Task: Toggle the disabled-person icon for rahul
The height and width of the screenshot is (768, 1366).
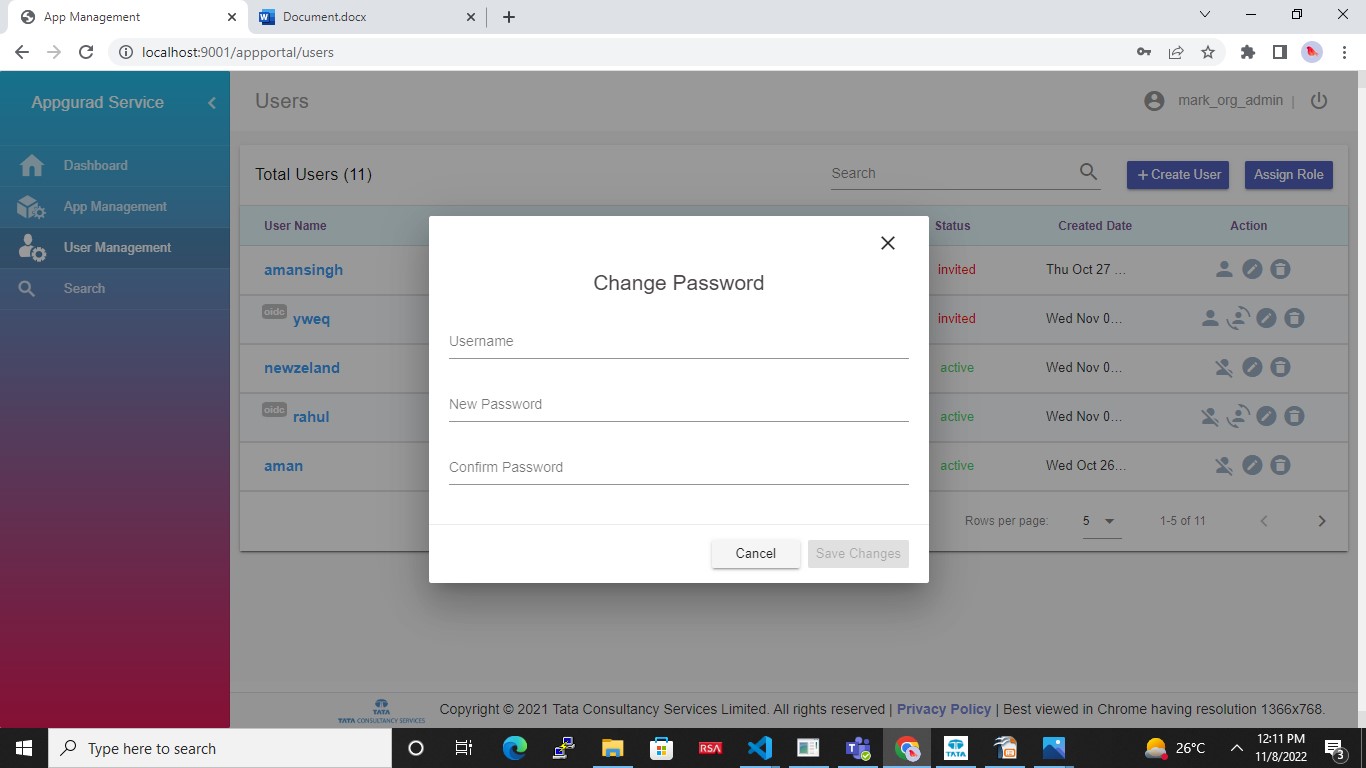Action: coord(1210,416)
